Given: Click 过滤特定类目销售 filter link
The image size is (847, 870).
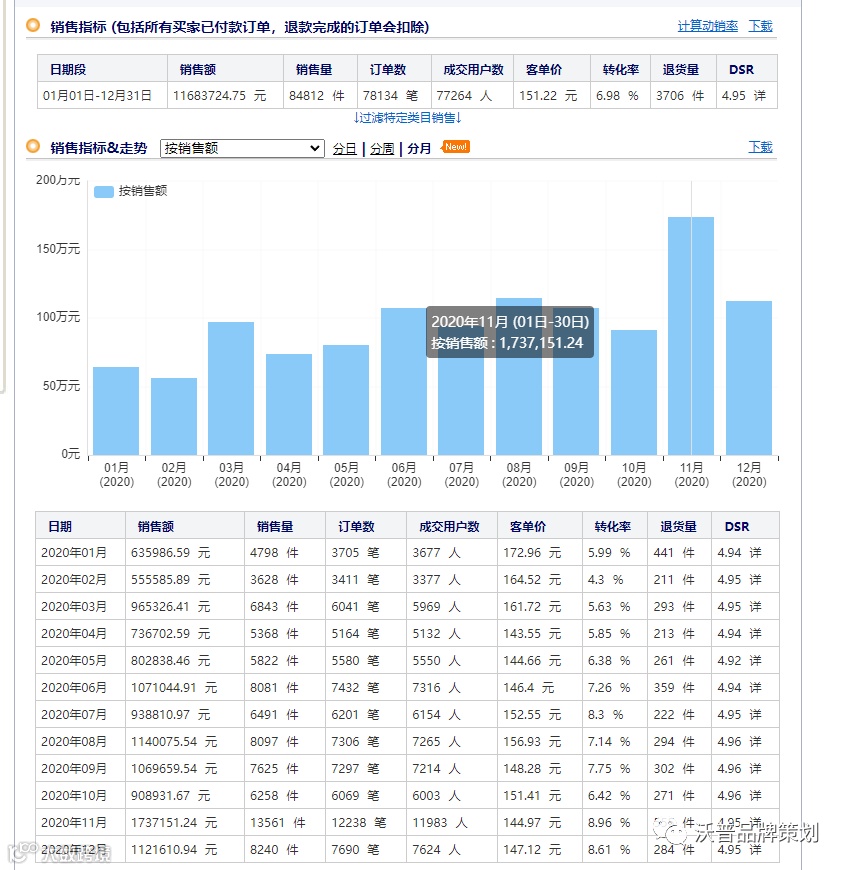Looking at the screenshot, I should click(408, 118).
